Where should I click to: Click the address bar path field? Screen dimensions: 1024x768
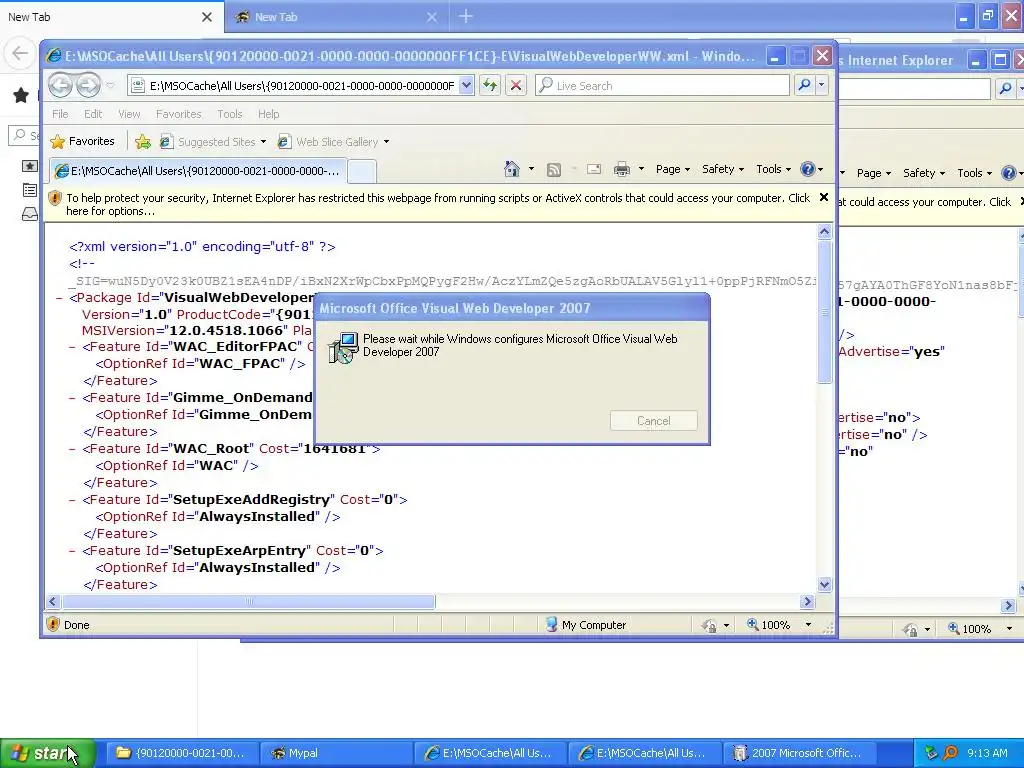(x=302, y=85)
